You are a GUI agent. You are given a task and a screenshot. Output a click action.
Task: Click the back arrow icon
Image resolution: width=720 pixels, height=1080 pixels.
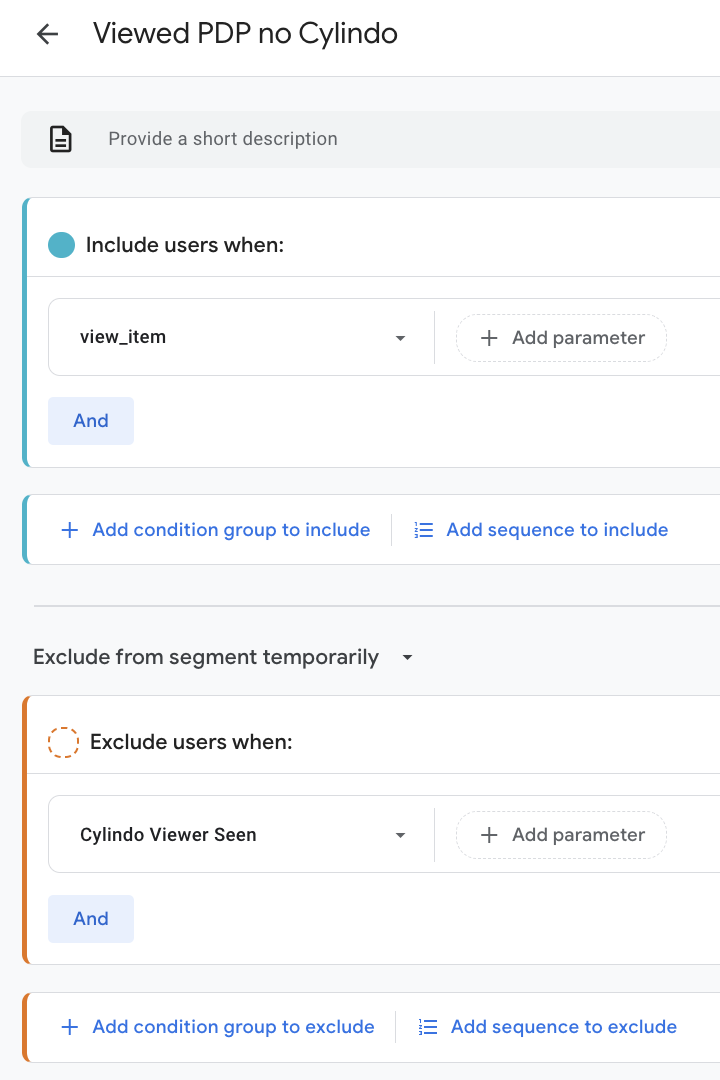(47, 34)
